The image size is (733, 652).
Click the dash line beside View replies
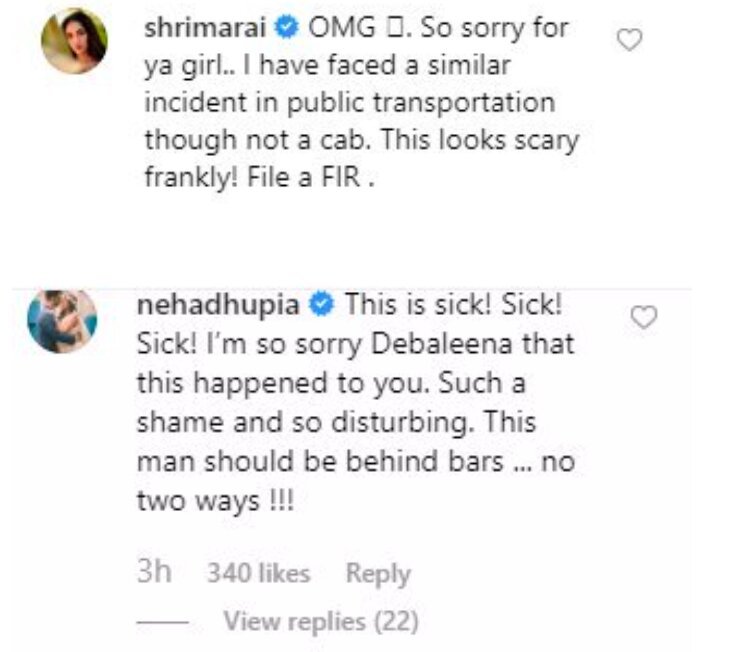click(x=160, y=622)
